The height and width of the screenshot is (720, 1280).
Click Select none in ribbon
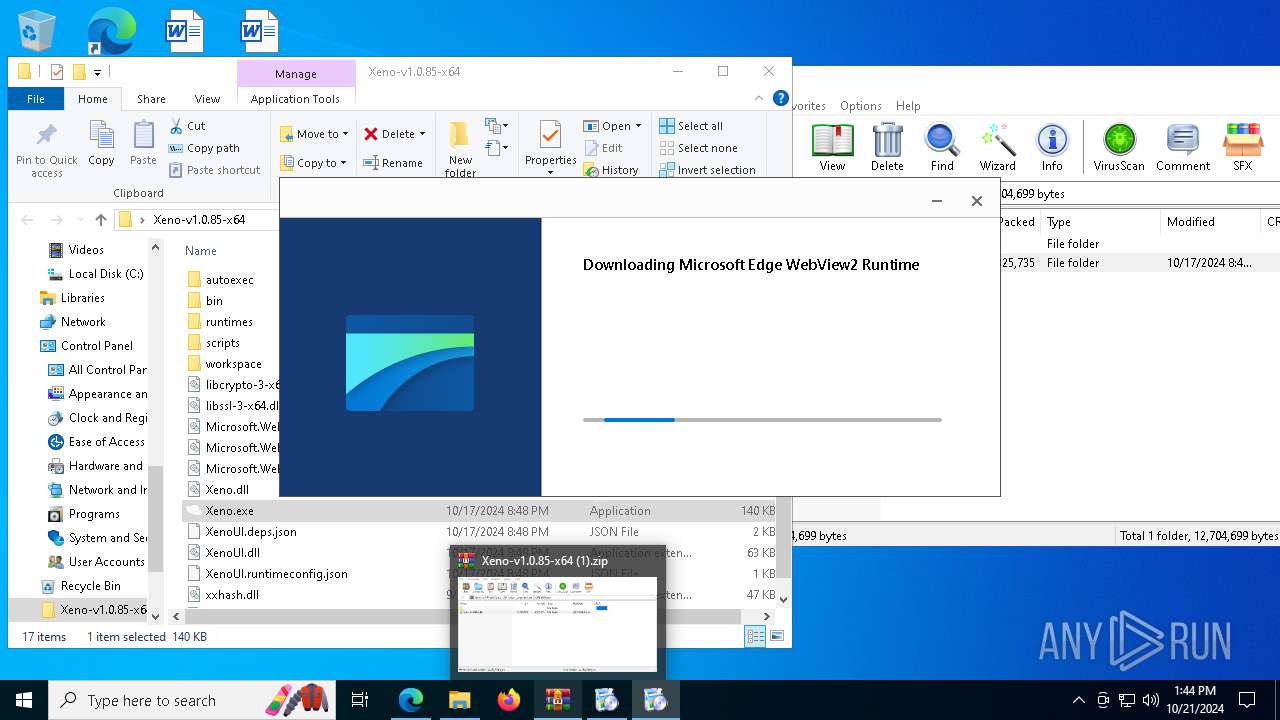698,148
